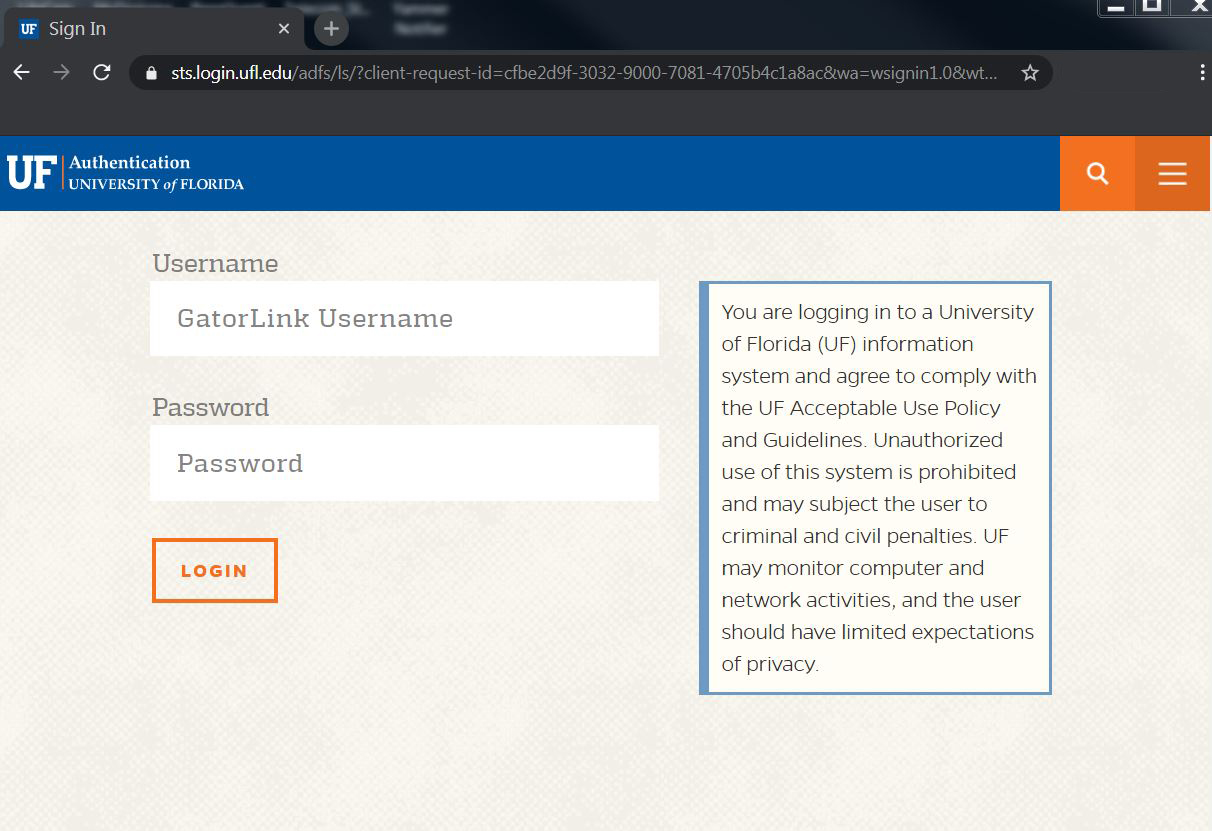
Task: Open the orange search magnifier button
Action: pos(1097,173)
